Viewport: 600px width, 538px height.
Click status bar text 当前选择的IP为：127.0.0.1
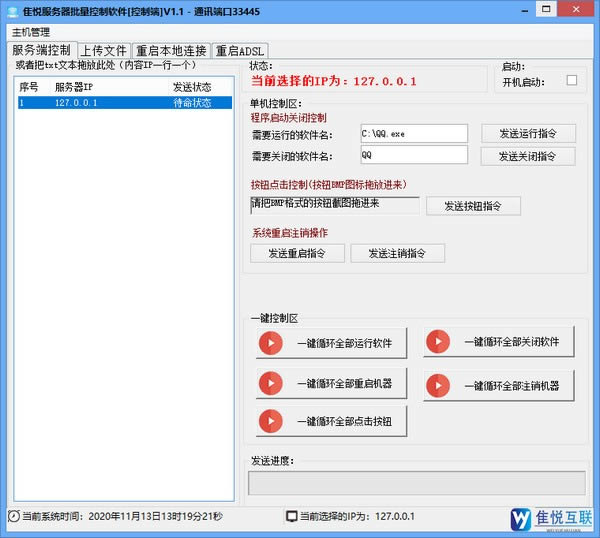coord(357,516)
